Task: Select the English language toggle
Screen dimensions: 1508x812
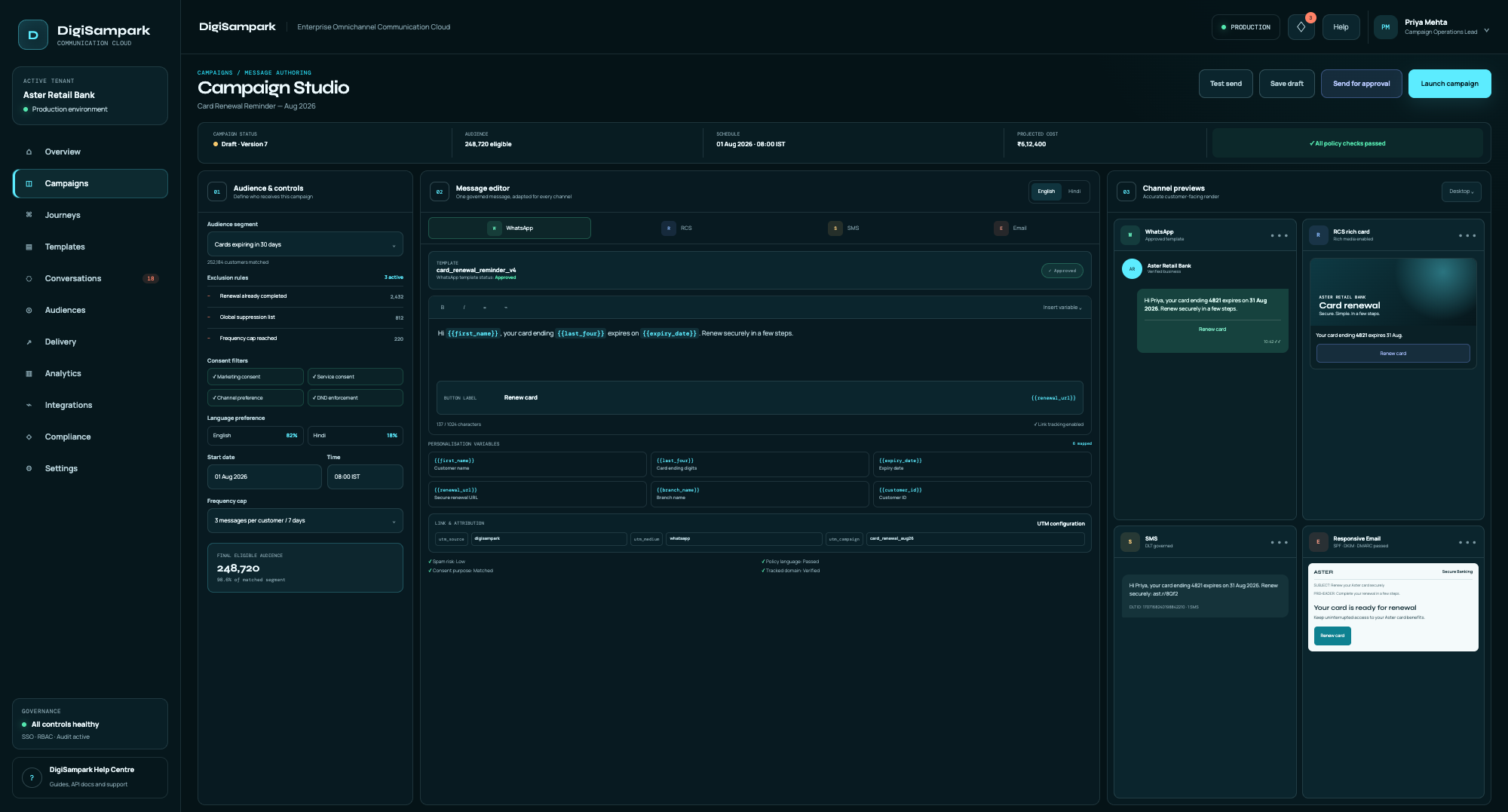Action: click(1046, 192)
